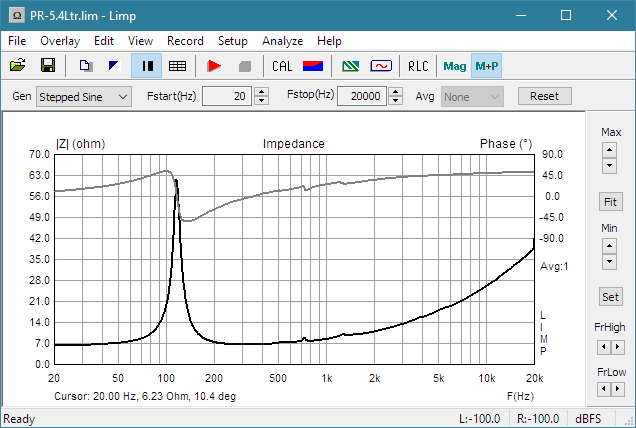This screenshot has height=428, width=636.
Task: Click the generator sine wave icon
Action: [381, 66]
